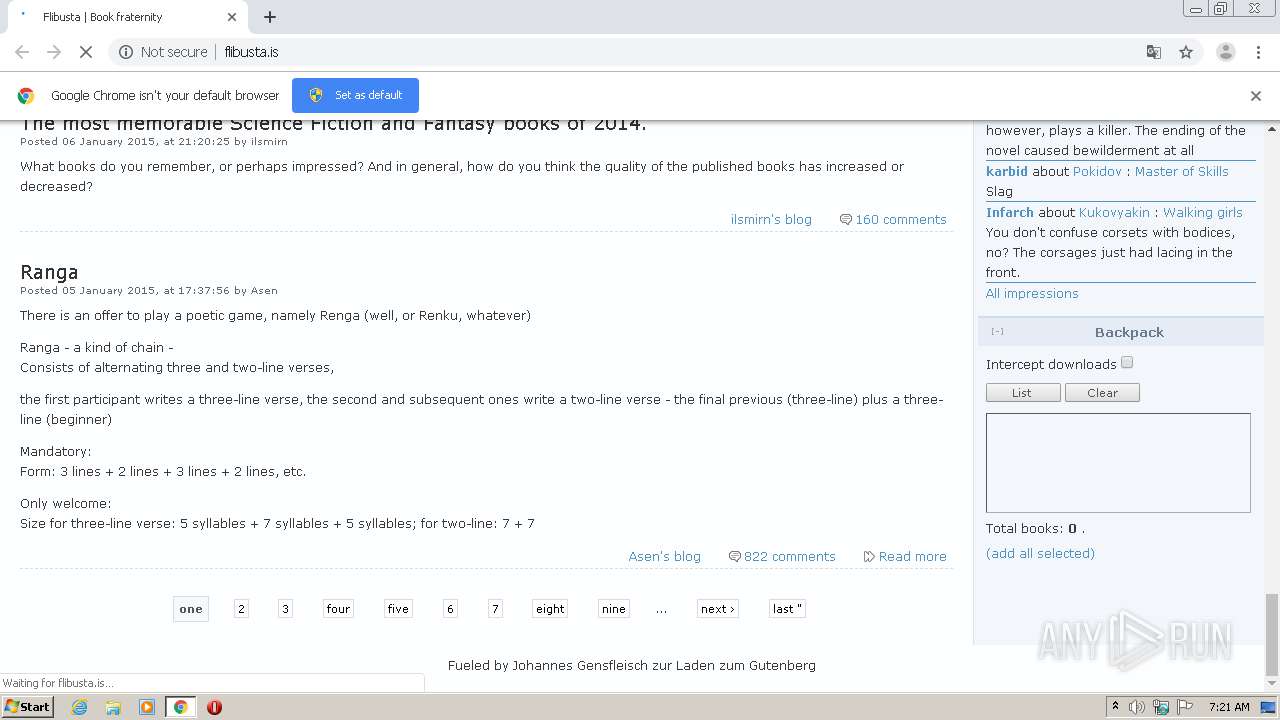Go to pagination page eight
Image resolution: width=1280 pixels, height=720 pixels.
pyautogui.click(x=550, y=608)
